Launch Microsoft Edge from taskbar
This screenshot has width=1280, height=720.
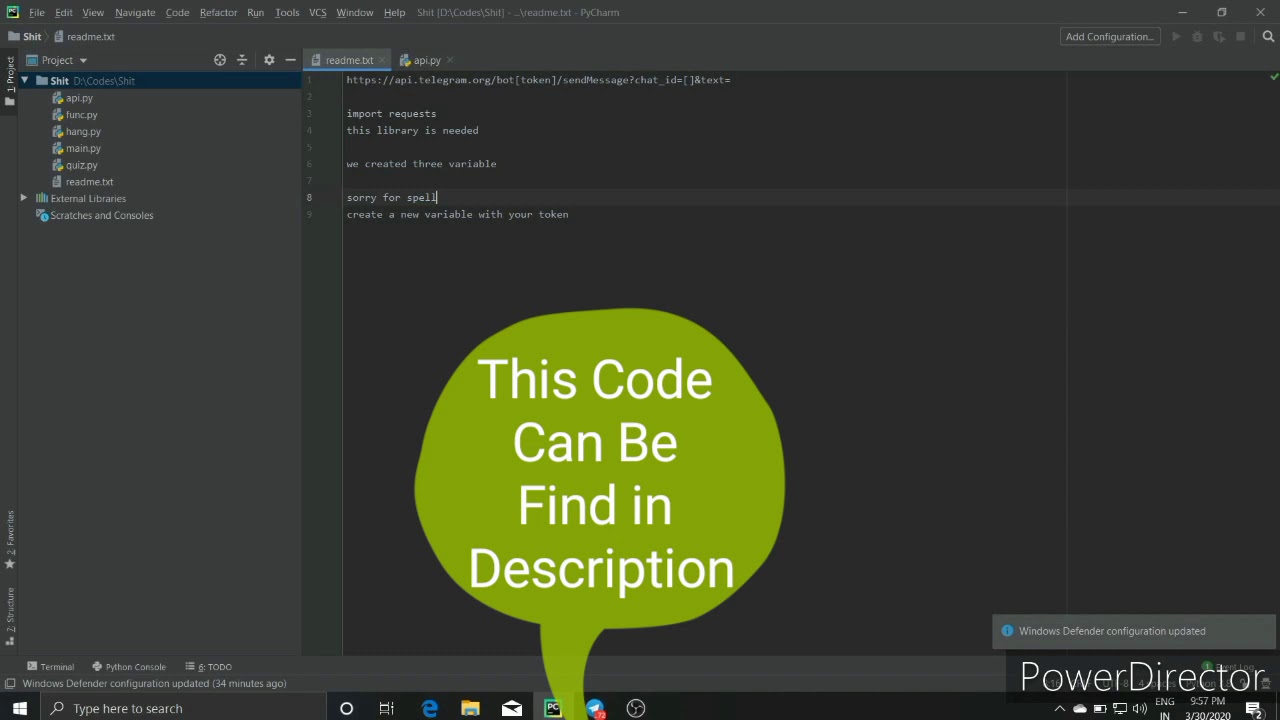pyautogui.click(x=430, y=708)
